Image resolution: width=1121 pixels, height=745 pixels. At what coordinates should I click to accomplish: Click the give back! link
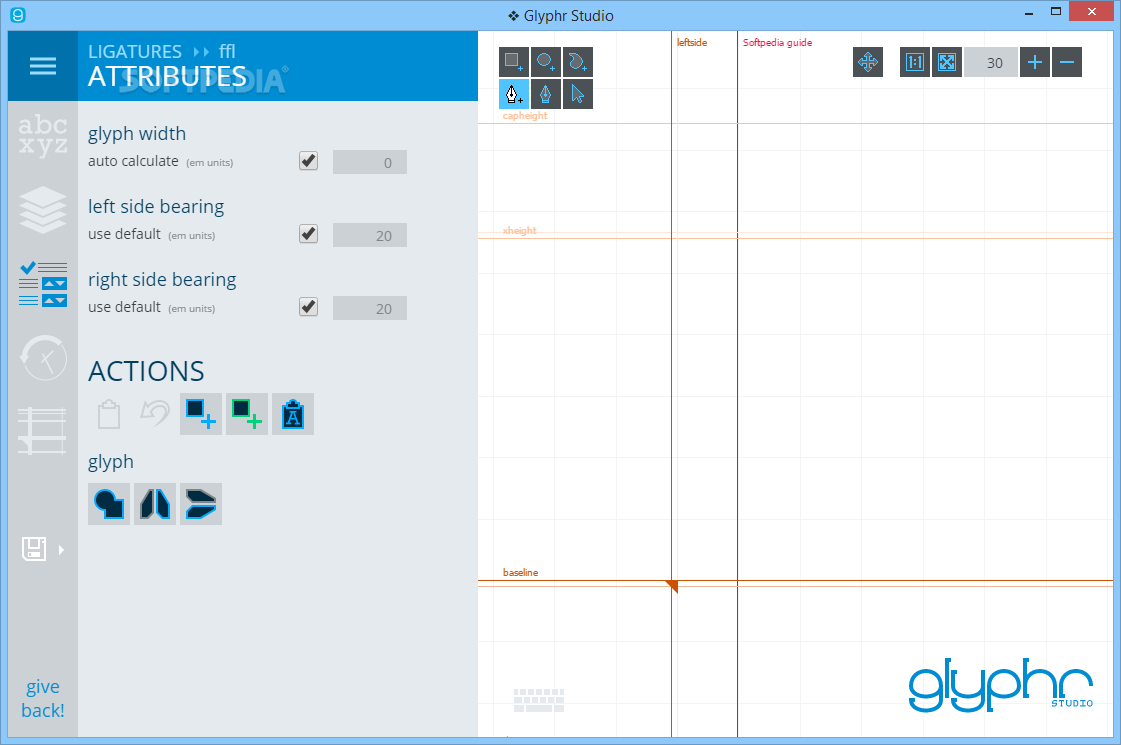click(x=43, y=699)
